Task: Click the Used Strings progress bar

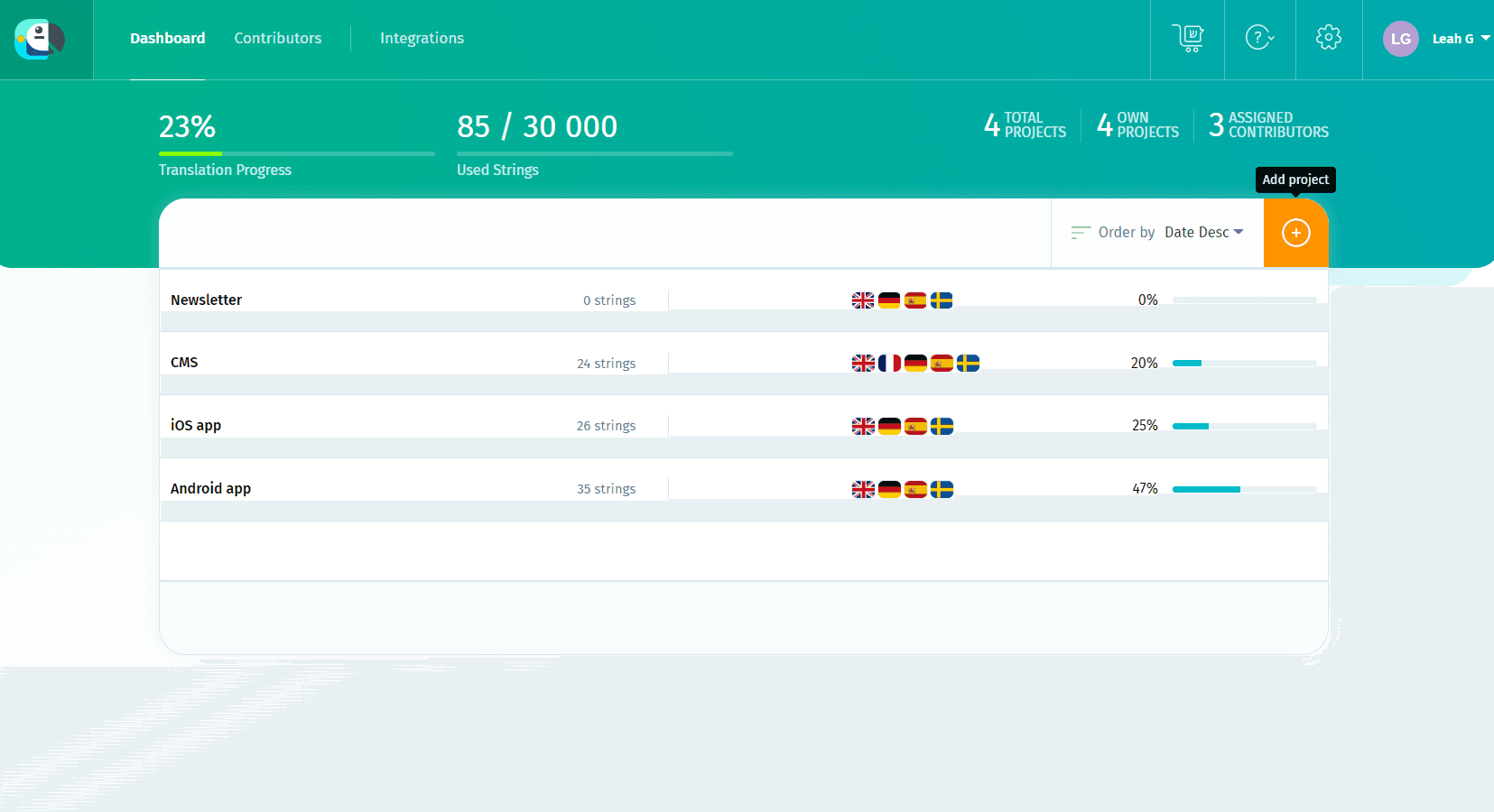Action: pos(595,153)
